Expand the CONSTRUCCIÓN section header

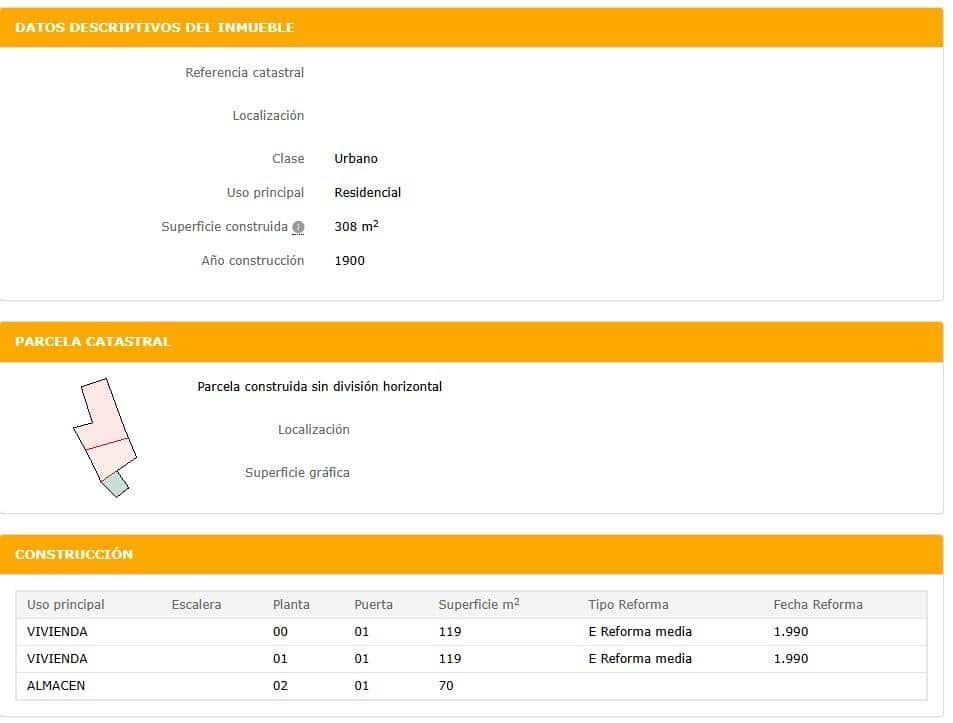click(x=73, y=554)
